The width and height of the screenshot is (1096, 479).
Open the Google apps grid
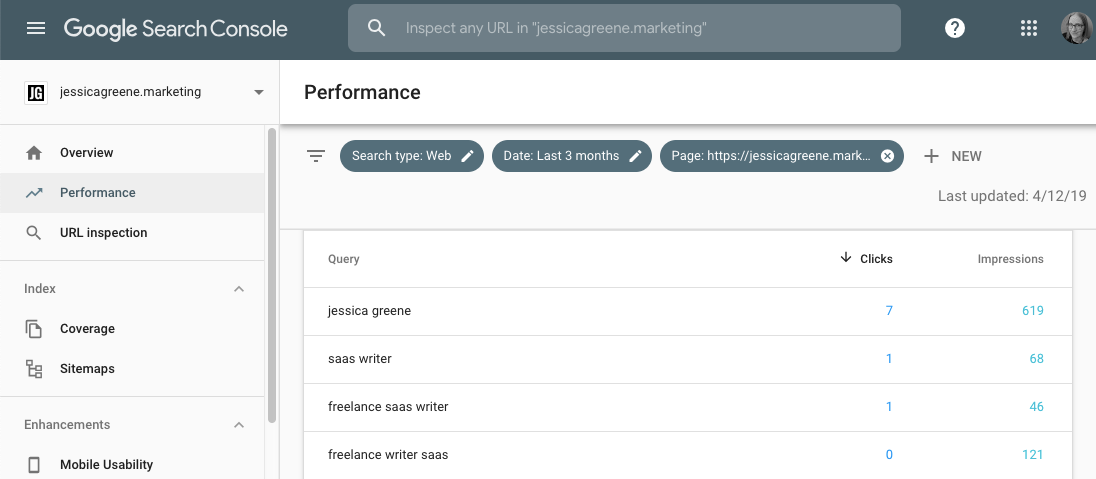[1028, 28]
